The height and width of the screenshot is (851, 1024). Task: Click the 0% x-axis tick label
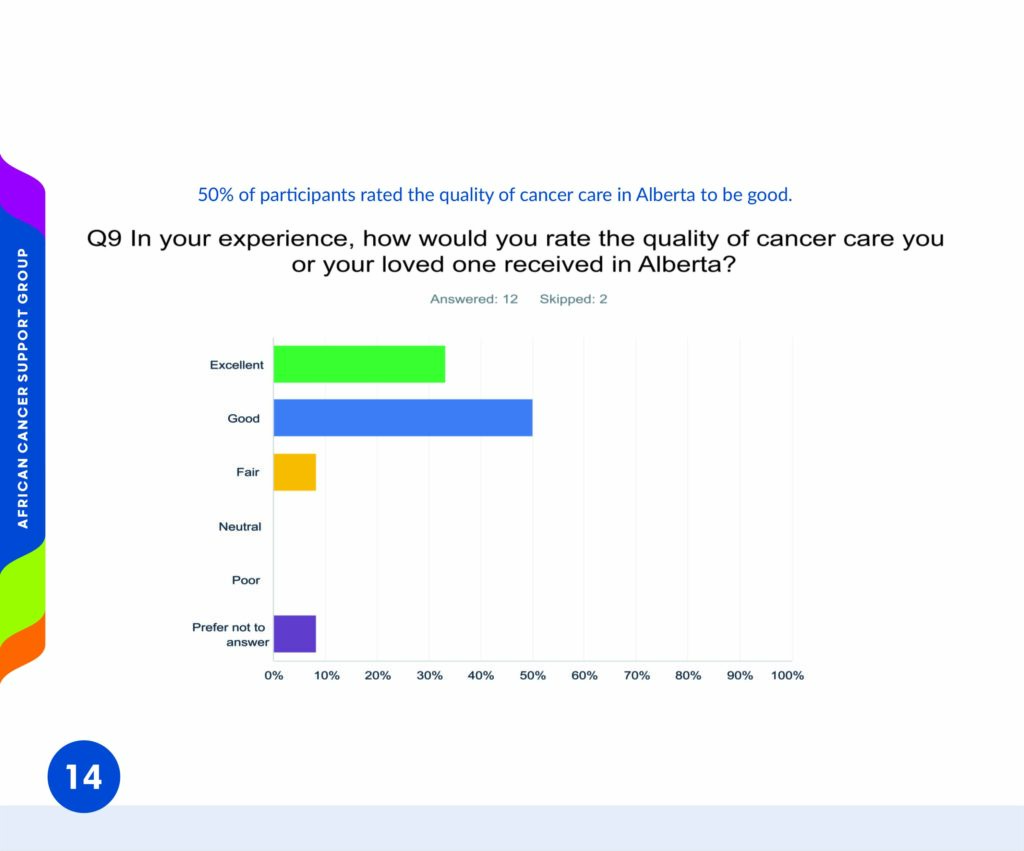274,675
